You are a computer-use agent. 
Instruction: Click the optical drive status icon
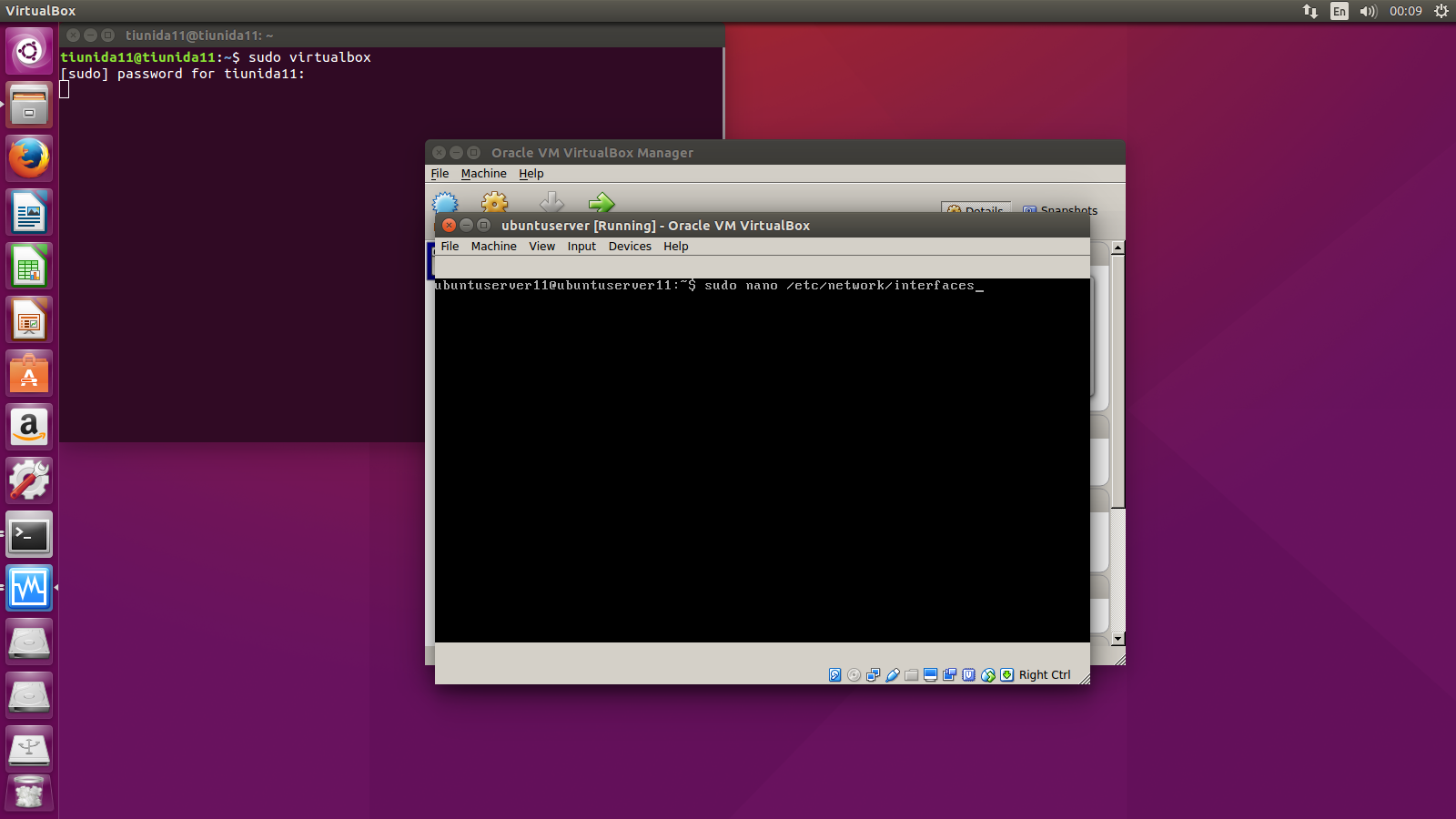[x=854, y=675]
